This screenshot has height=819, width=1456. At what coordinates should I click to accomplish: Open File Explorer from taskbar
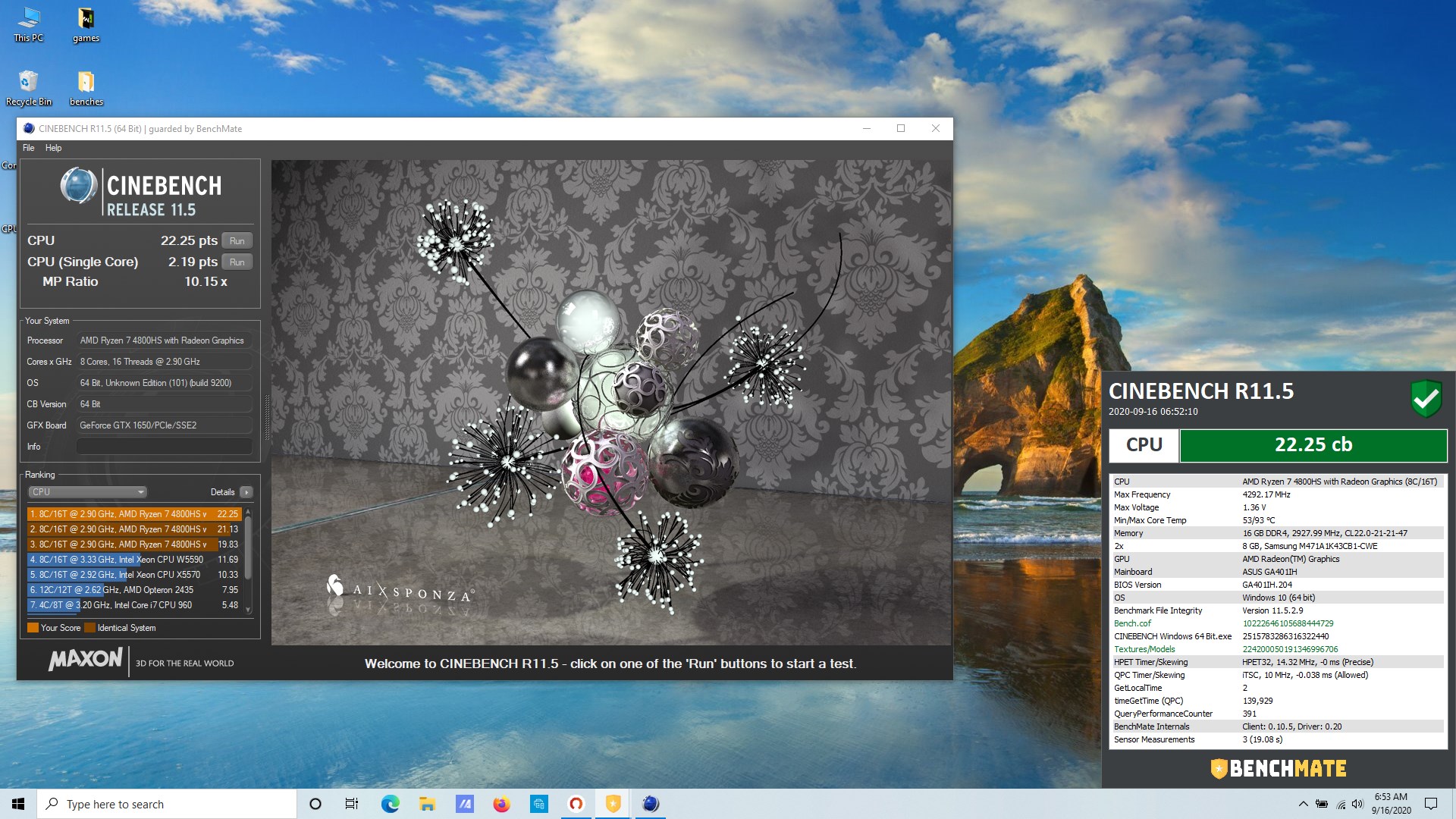tap(427, 804)
